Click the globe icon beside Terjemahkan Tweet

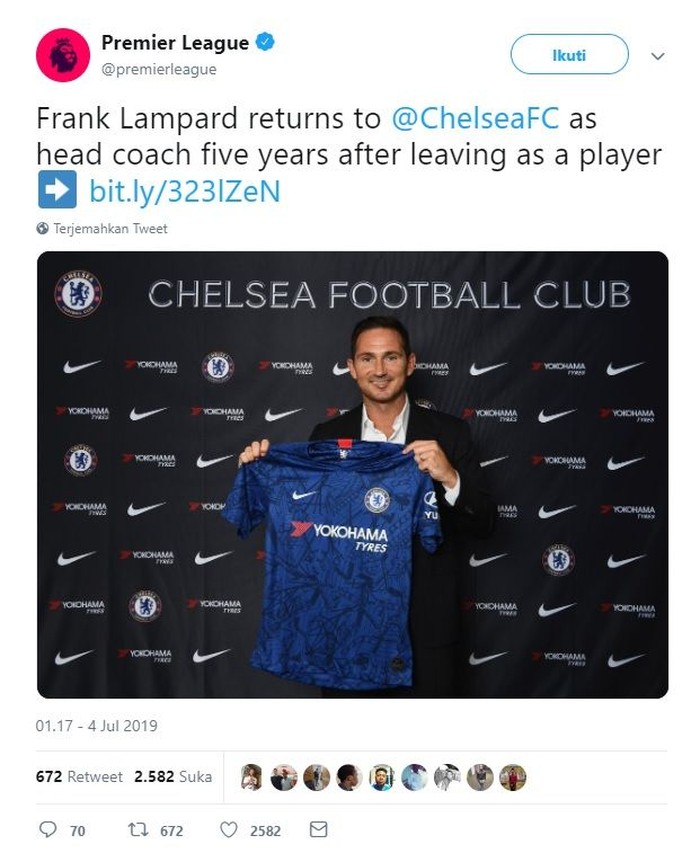pyautogui.click(x=42, y=228)
